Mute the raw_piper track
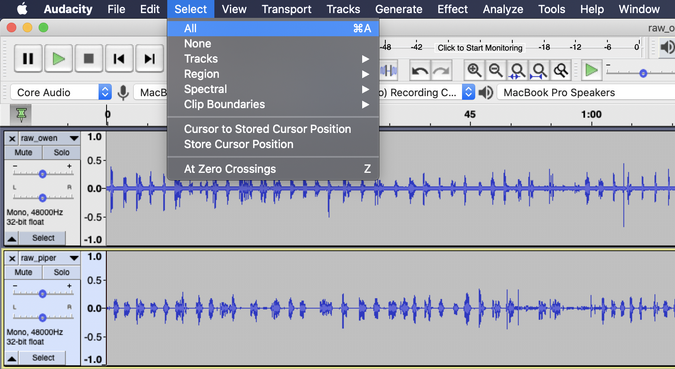Screen dimensions: 675x369 click(x=23, y=272)
